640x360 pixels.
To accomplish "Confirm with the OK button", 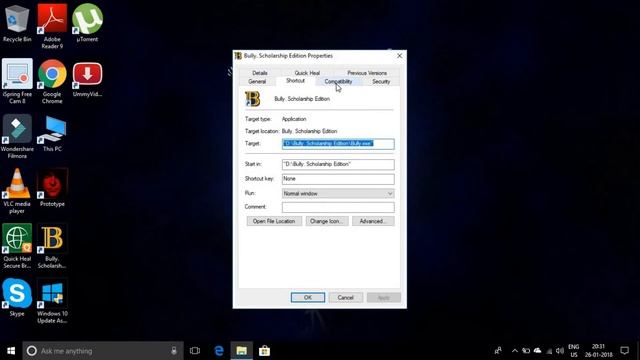I will [308, 298].
